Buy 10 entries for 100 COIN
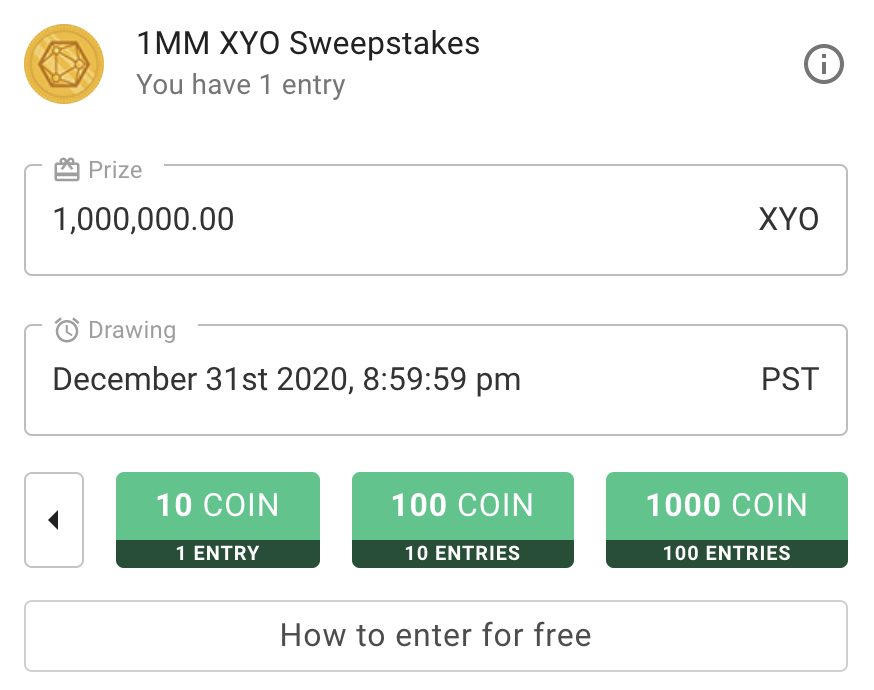Viewport: 874px width, 690px height. 463,520
